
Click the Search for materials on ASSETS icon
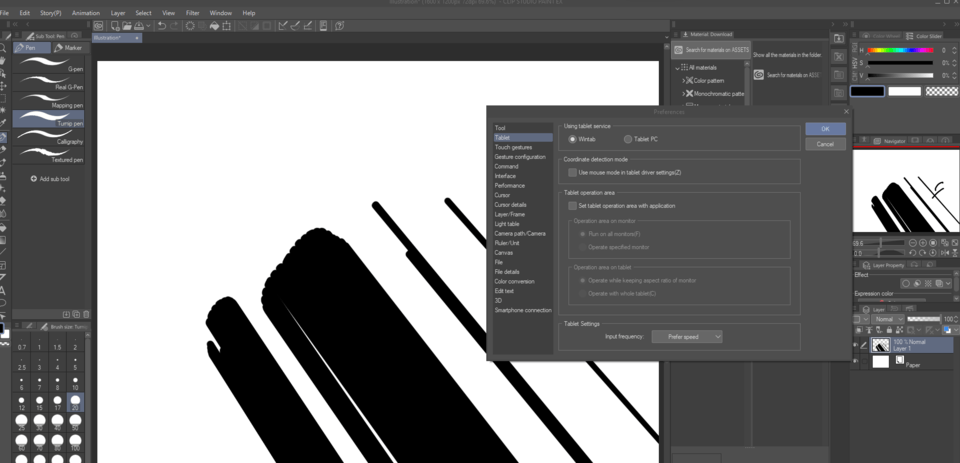coord(678,50)
